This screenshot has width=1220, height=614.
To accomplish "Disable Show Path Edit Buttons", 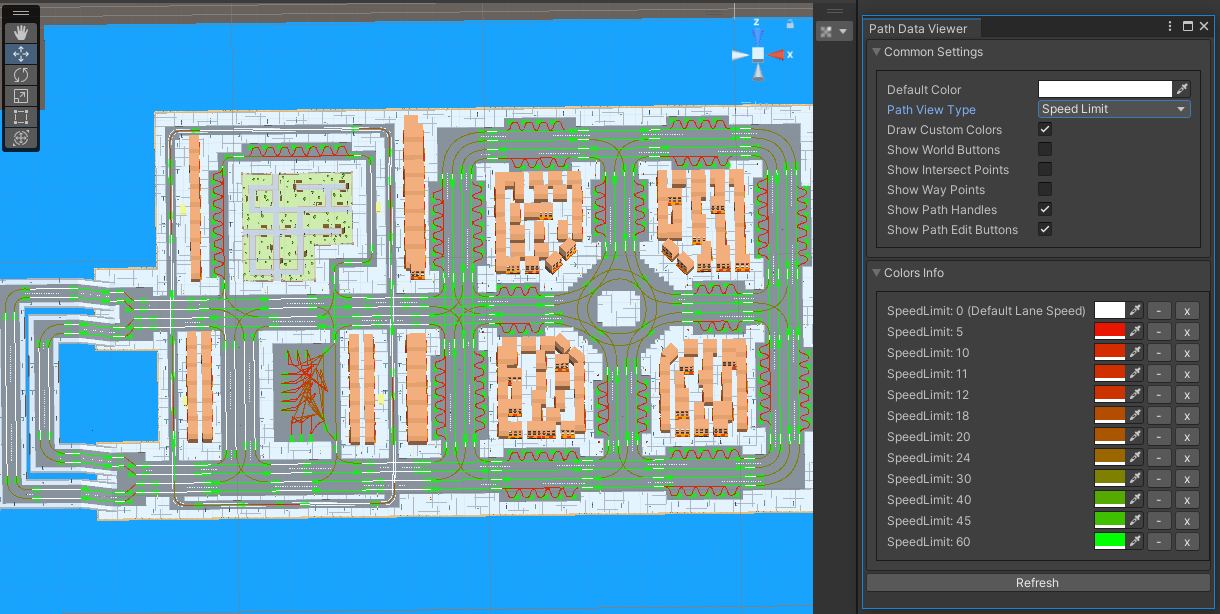I will coord(1045,230).
